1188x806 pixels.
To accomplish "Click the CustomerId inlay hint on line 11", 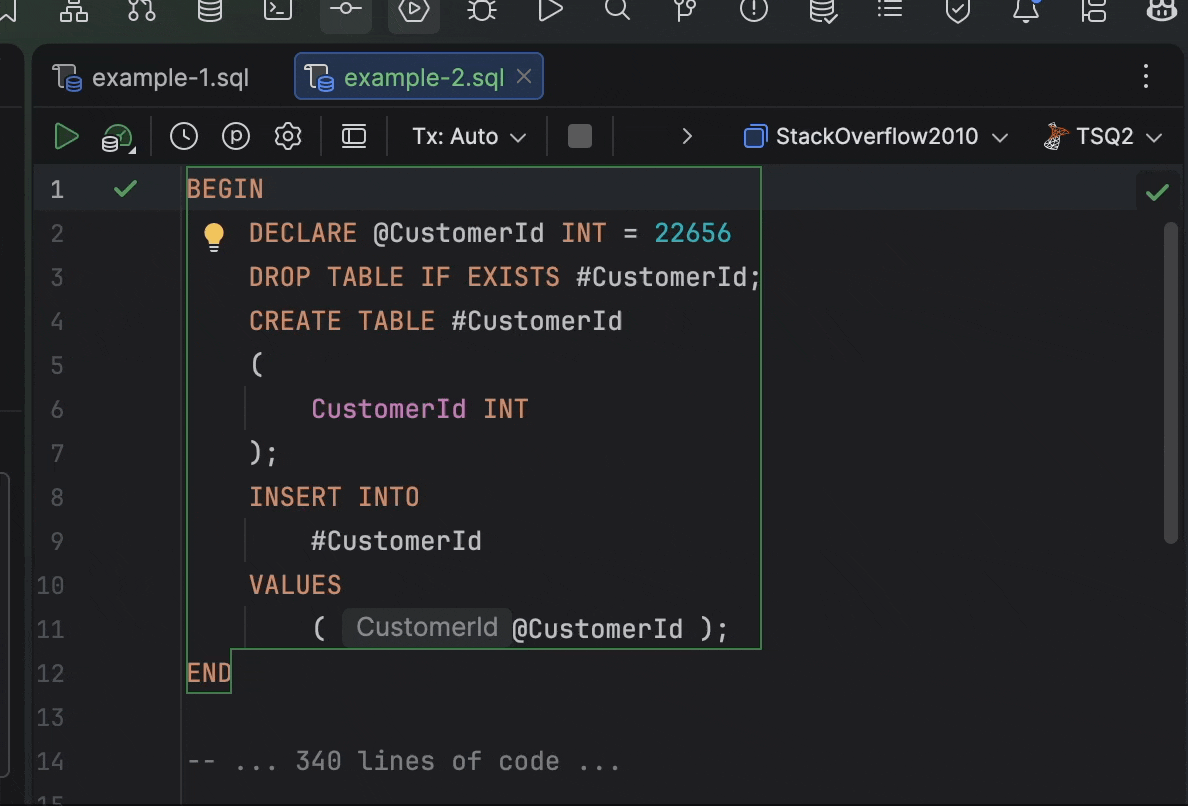I will click(x=427, y=627).
